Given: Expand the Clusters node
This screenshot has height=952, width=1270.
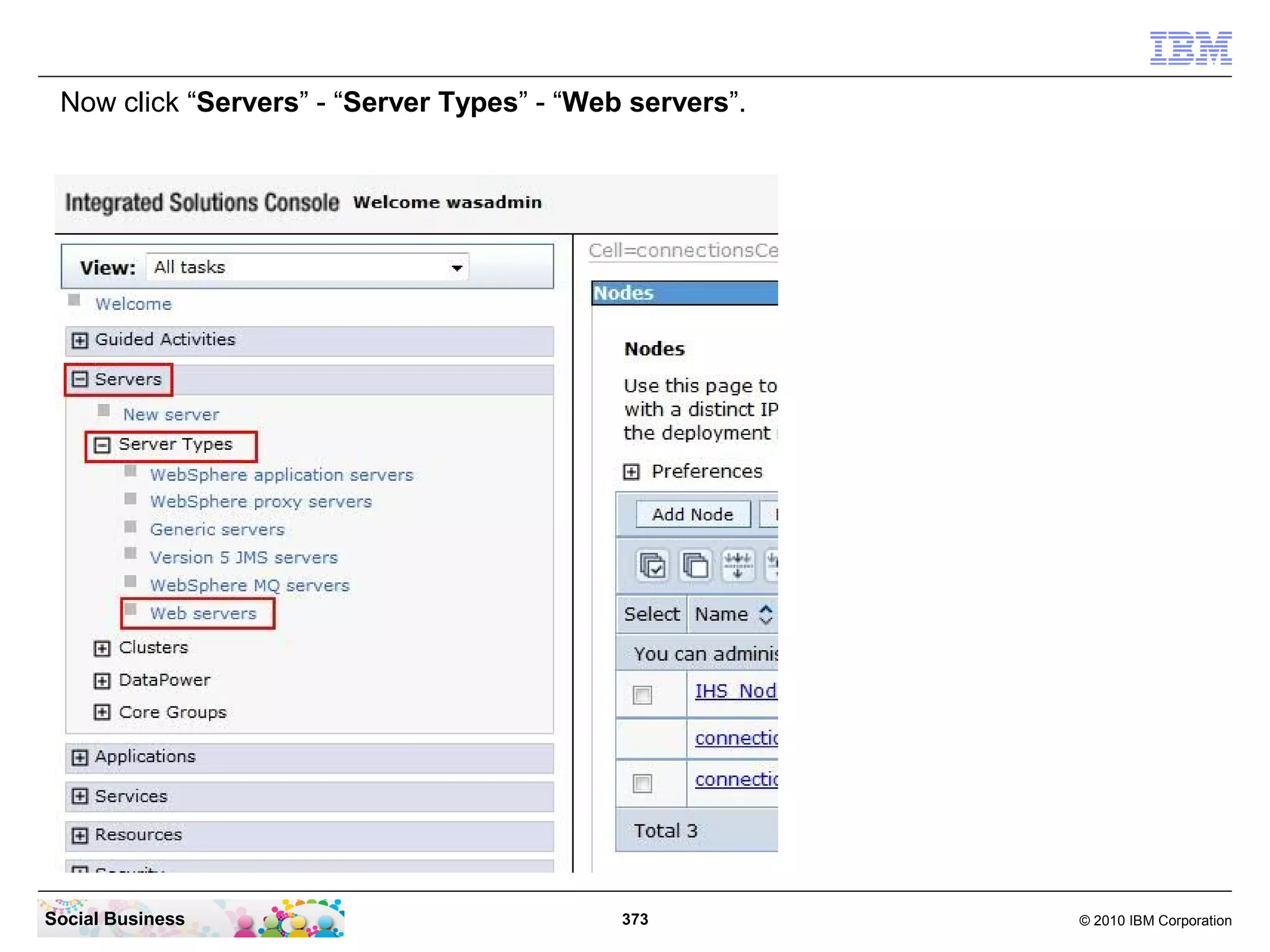Looking at the screenshot, I should tap(102, 648).
